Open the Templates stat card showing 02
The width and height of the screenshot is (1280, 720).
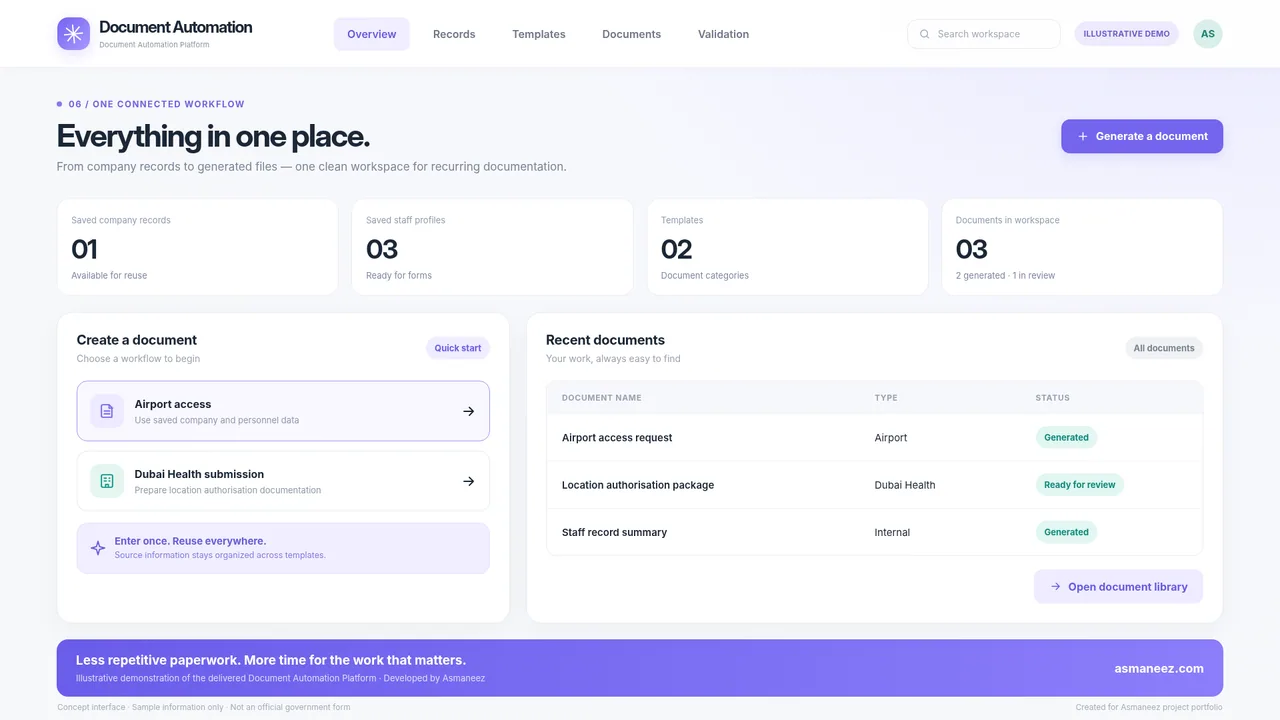pyautogui.click(x=787, y=247)
